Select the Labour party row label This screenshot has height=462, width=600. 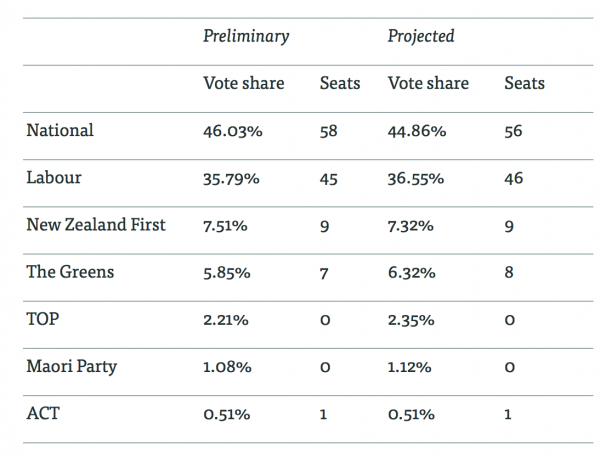click(54, 178)
